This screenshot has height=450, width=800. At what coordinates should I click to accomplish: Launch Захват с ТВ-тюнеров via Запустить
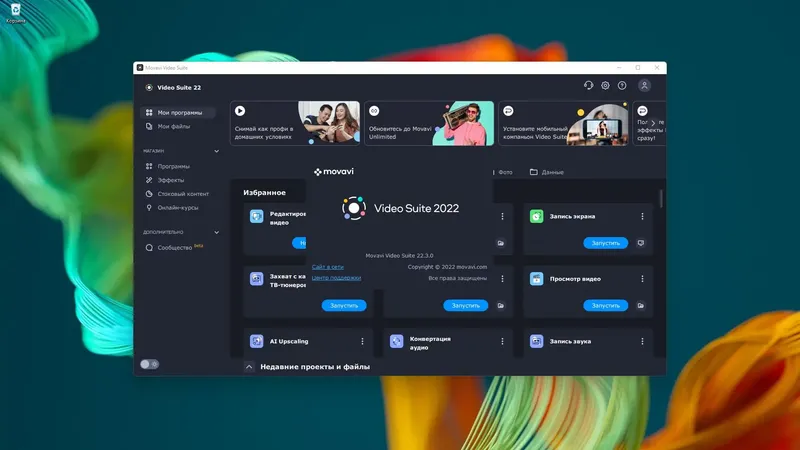click(x=344, y=306)
